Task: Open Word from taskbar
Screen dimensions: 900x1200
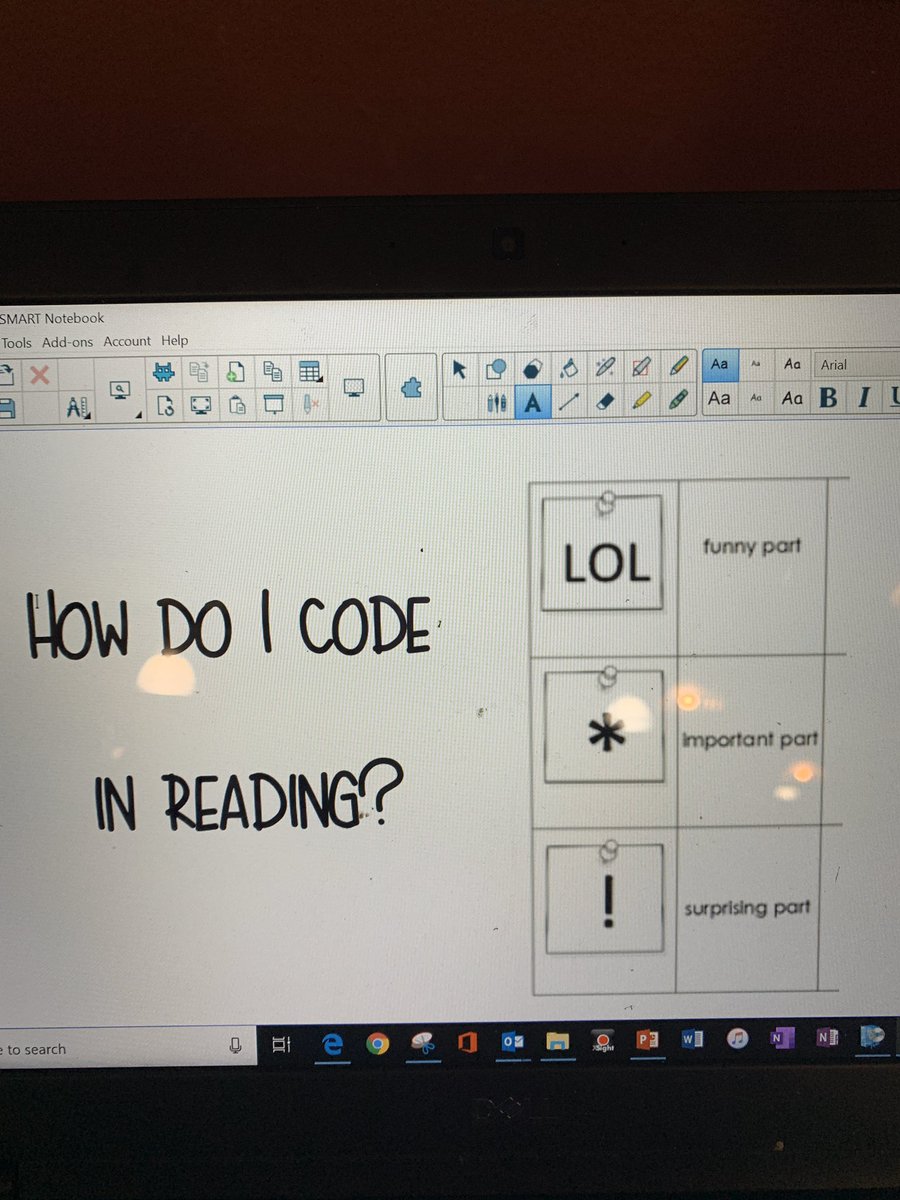Action: tap(691, 1039)
